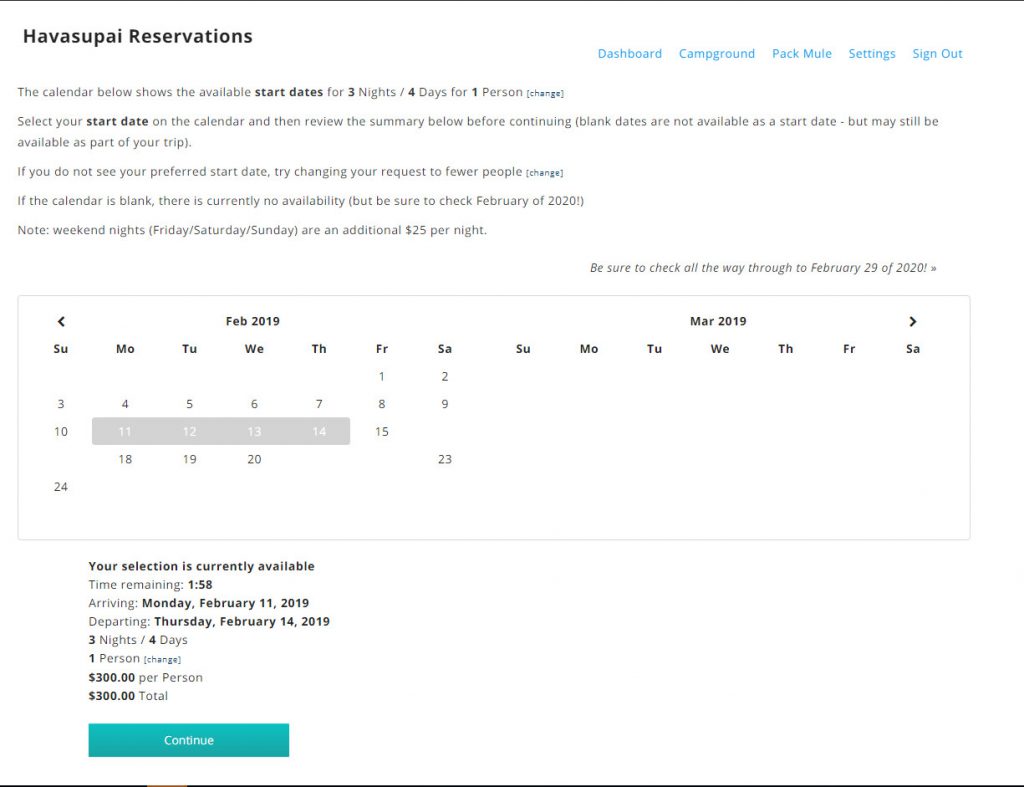1024x787 pixels.
Task: Click the Time remaining 1:58 countdown
Action: (x=150, y=585)
